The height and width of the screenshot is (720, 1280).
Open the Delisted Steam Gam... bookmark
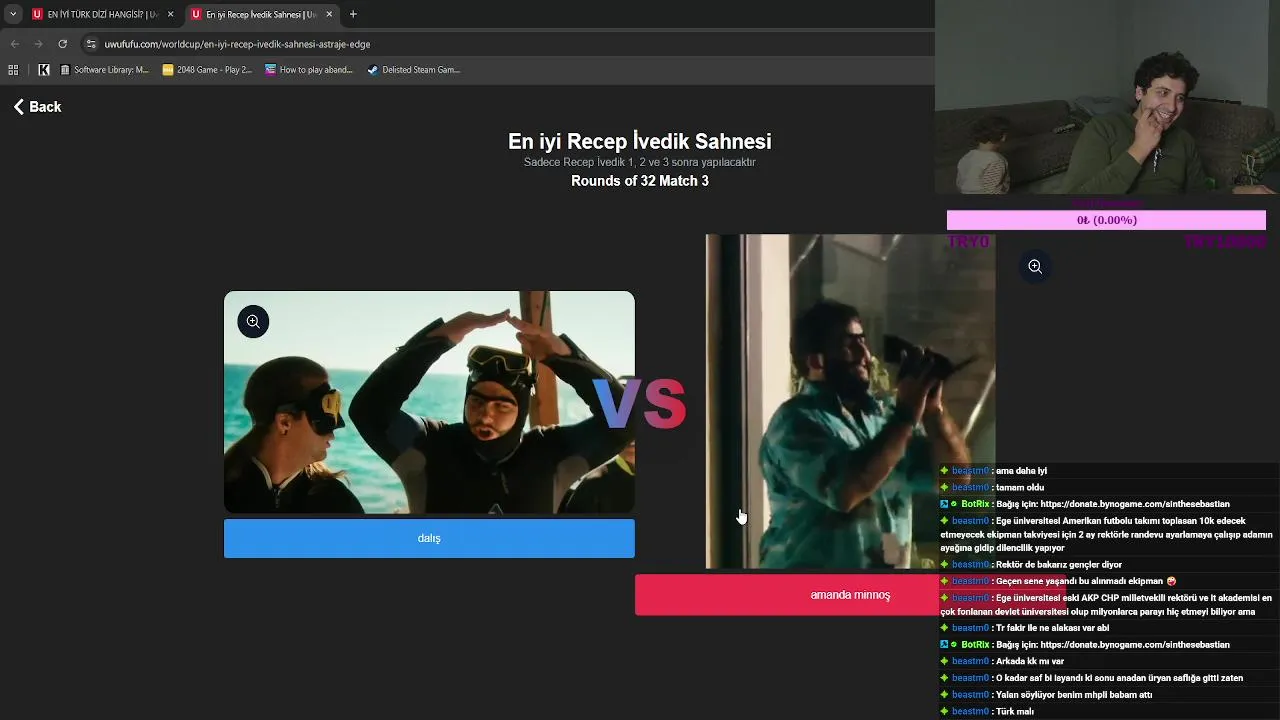(413, 70)
